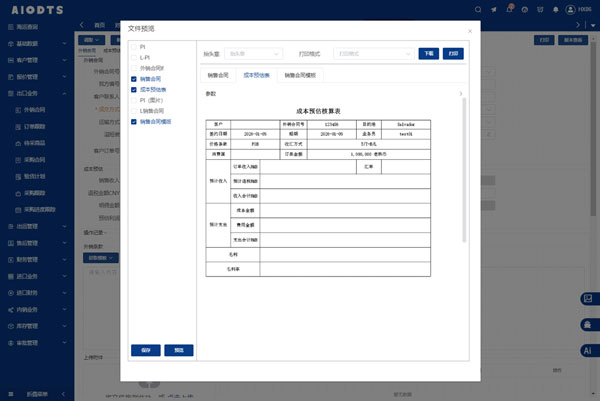This screenshot has width=600, height=401.
Task: Open 待采商品 in the sidebar
Action: coord(34,143)
